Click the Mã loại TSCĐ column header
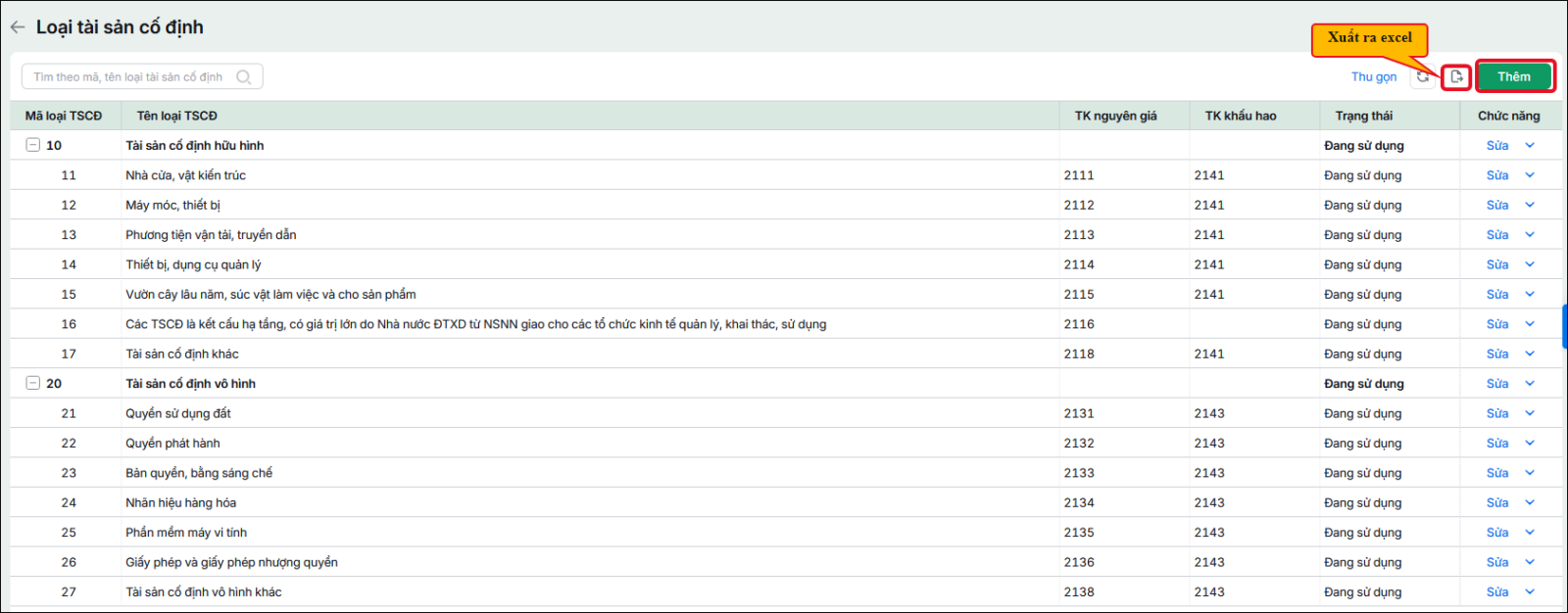This screenshot has height=613, width=1568. pos(64,116)
